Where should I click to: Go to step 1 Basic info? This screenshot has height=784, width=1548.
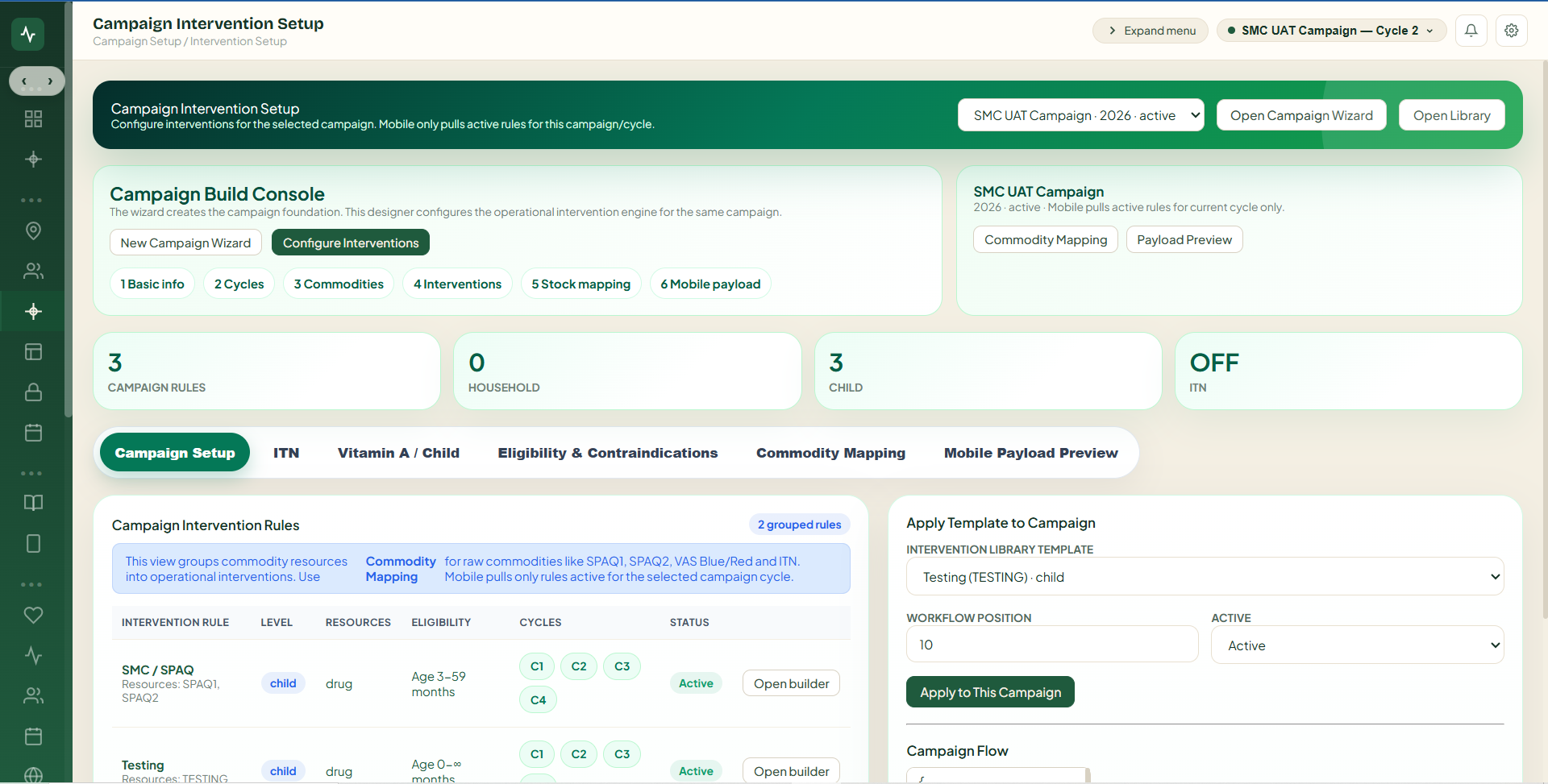pos(152,284)
